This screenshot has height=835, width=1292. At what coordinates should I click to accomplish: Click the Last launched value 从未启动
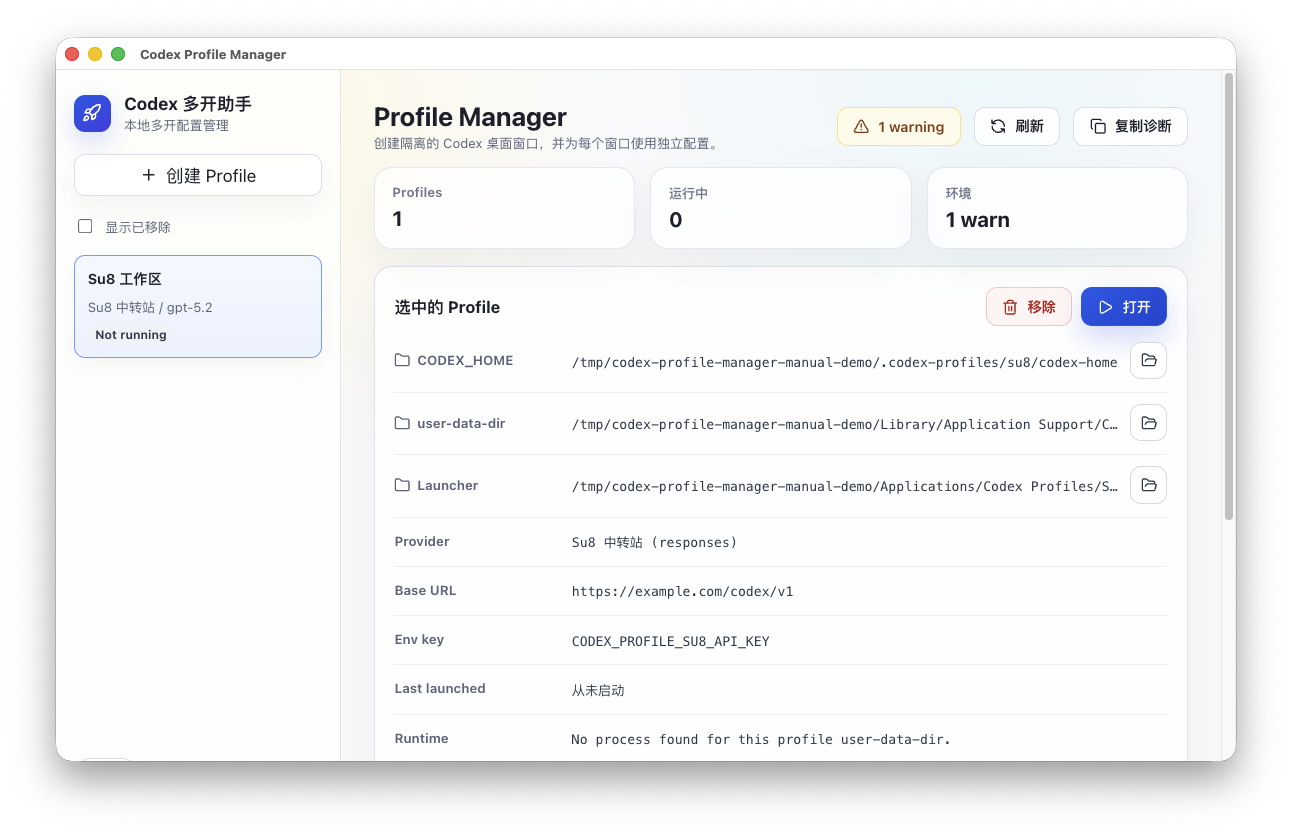tap(598, 690)
